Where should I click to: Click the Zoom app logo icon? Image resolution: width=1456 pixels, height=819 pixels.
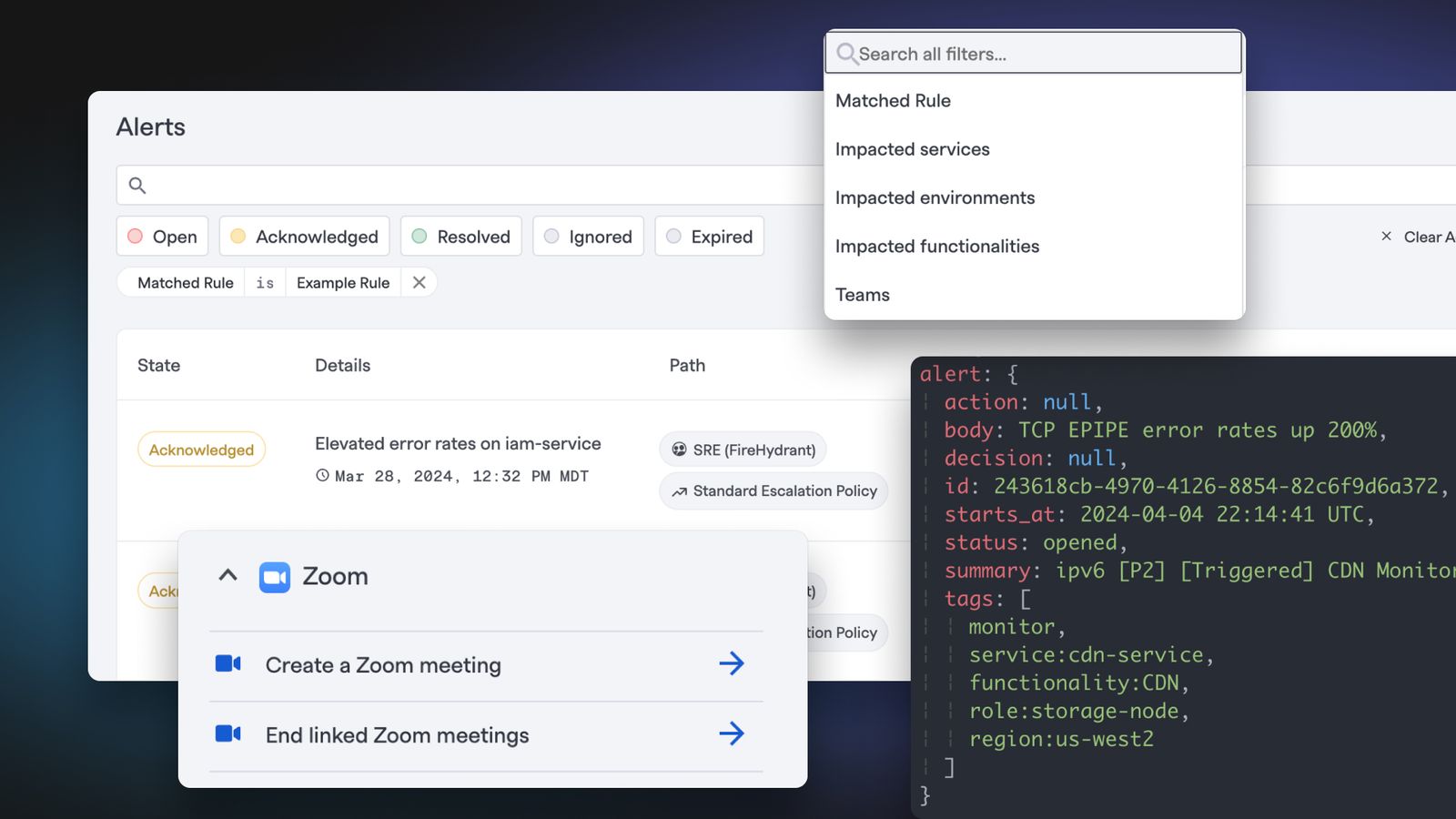tap(275, 577)
